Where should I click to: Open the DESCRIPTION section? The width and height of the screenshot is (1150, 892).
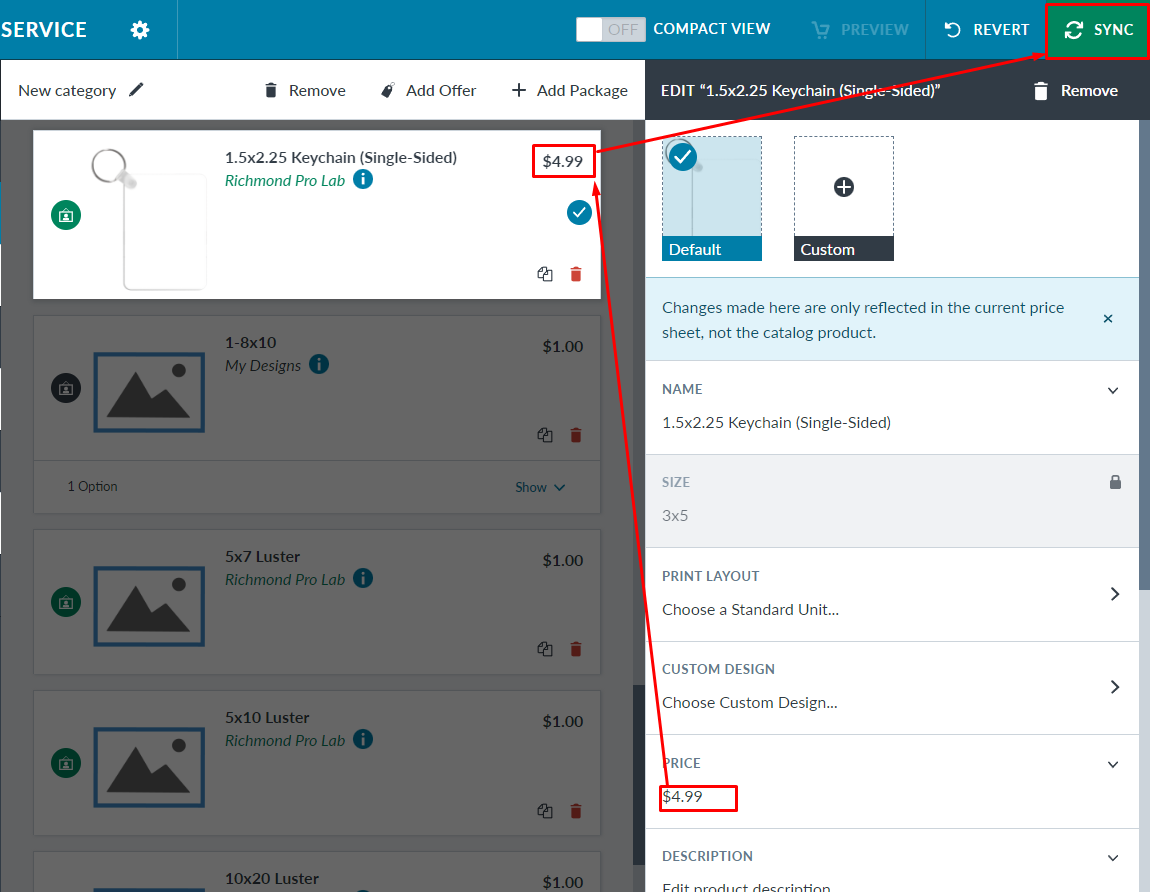point(1112,857)
